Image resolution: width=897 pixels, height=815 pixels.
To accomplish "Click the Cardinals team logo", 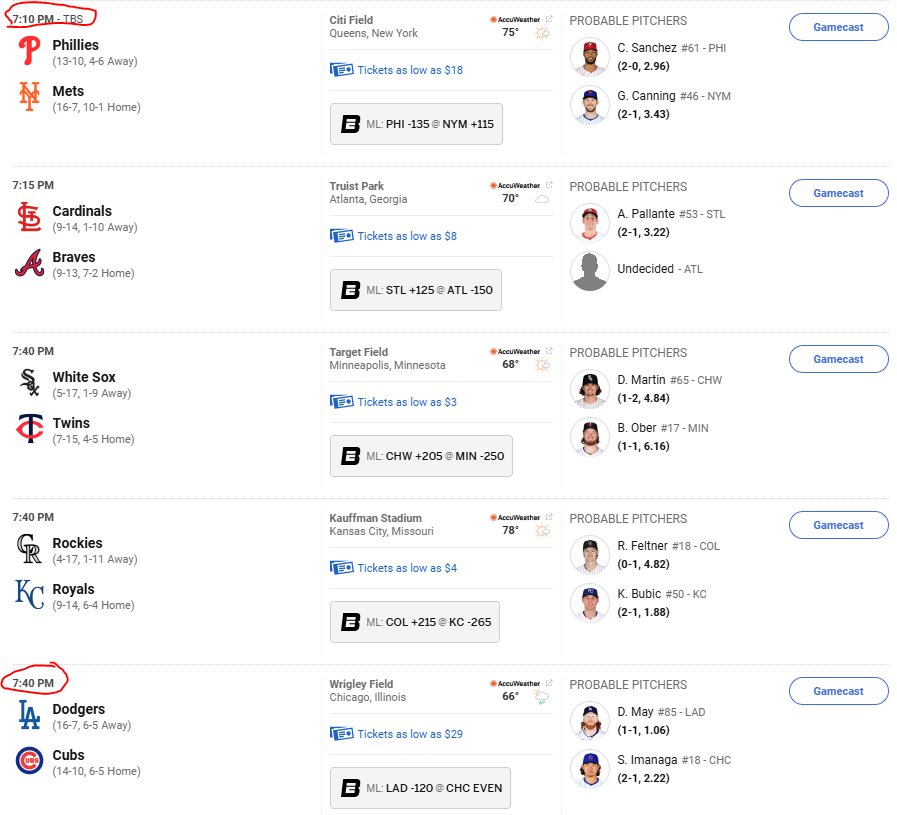I will [x=29, y=217].
